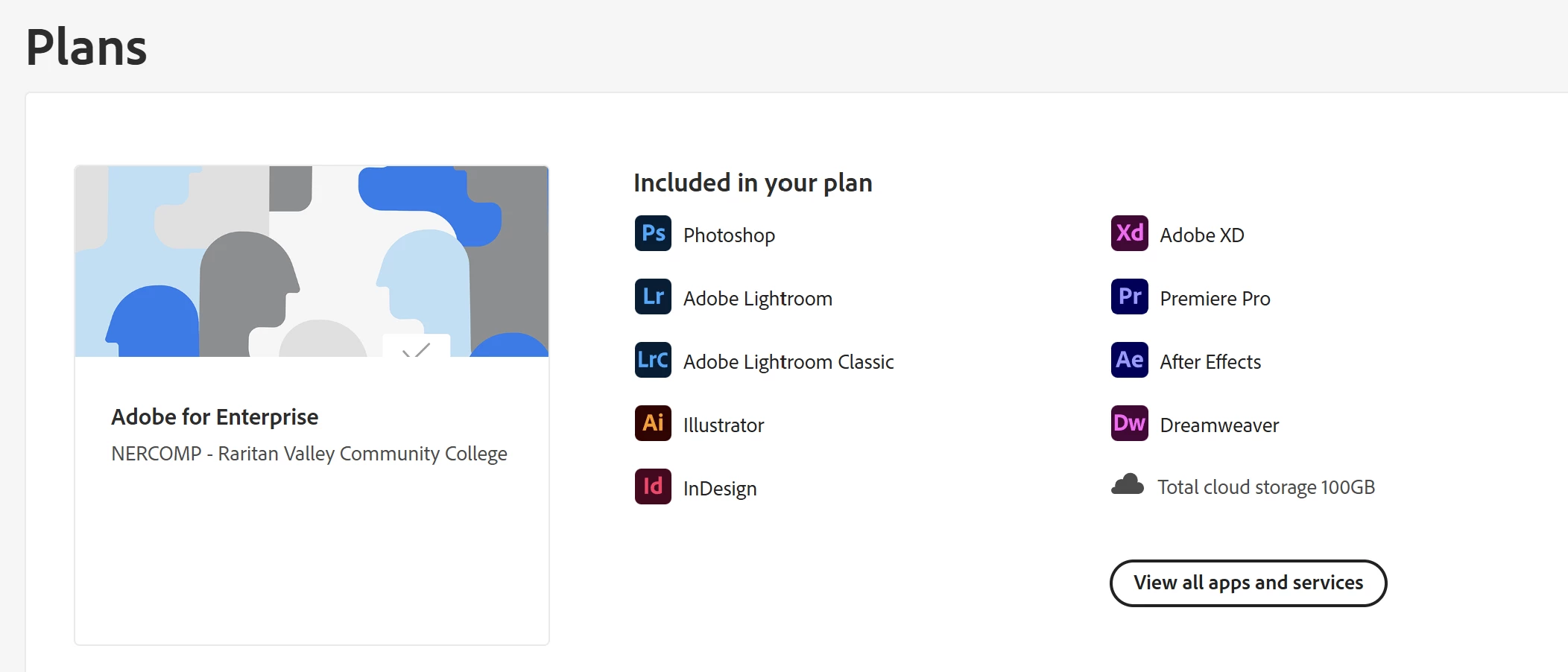Click the Plans page heading
The image size is (1568, 672).
[86, 47]
